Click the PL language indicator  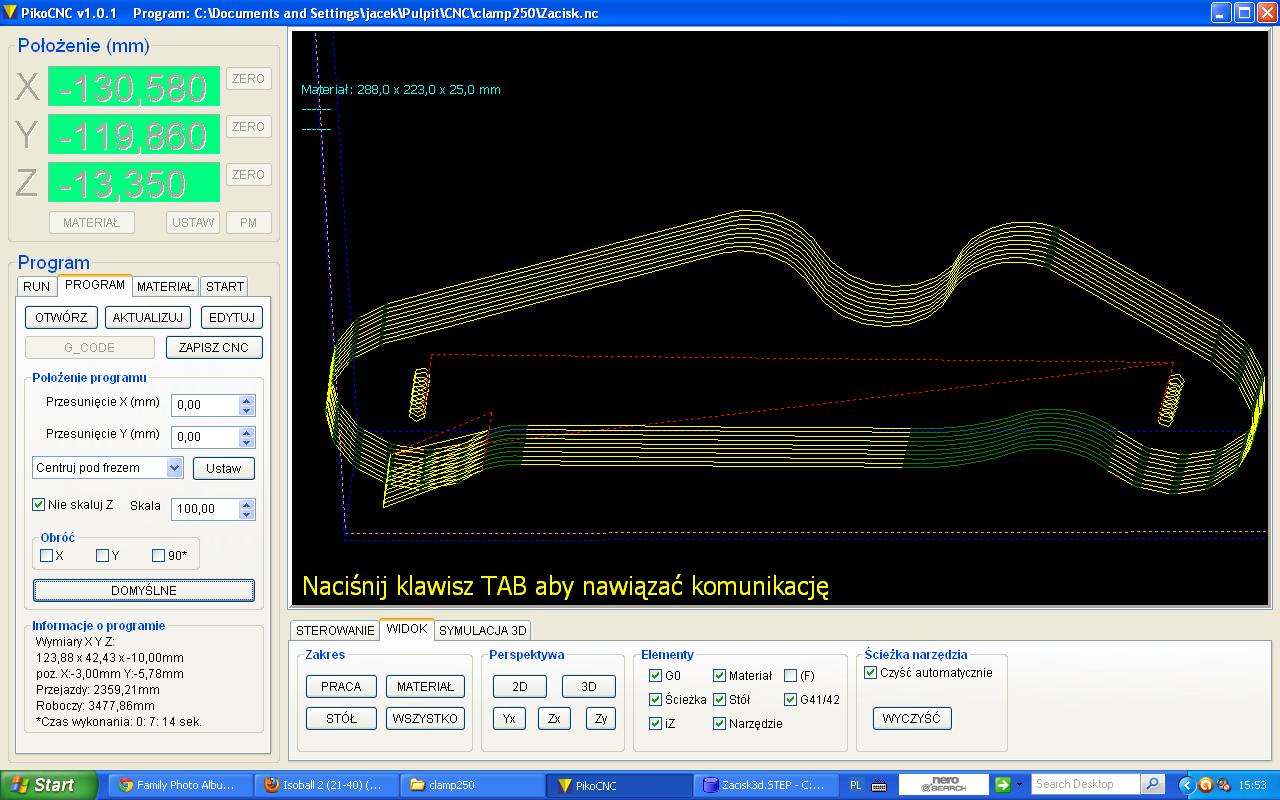856,785
